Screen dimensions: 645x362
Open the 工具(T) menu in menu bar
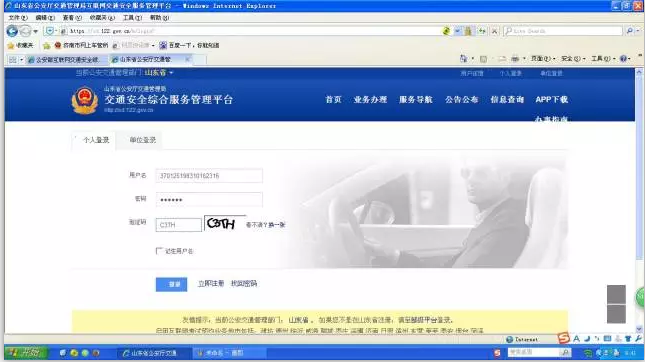pyautogui.click(x=132, y=18)
